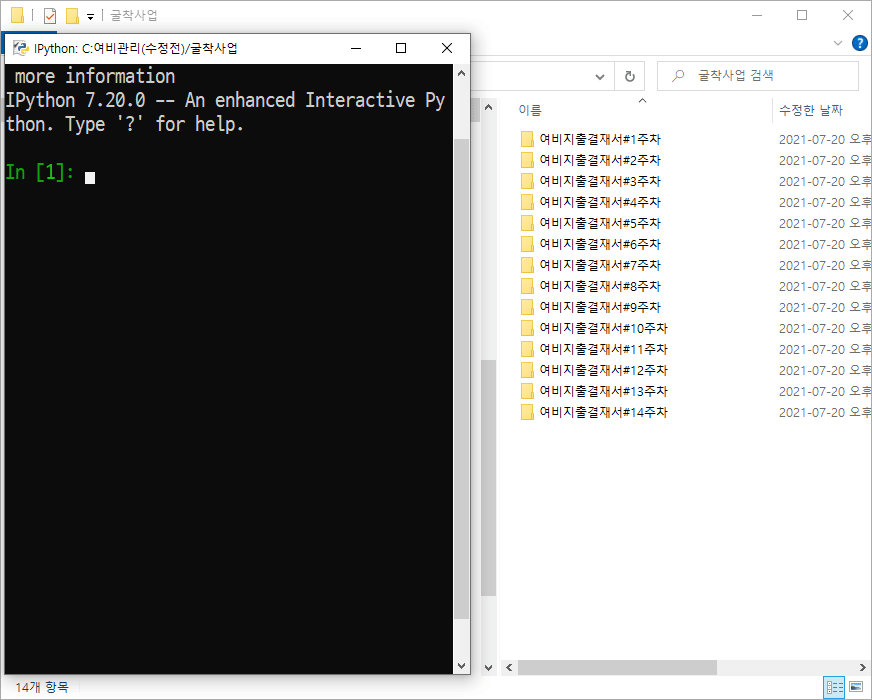Select folder icon of 여비지출결재서#5주차
The height and width of the screenshot is (700, 872).
click(527, 223)
